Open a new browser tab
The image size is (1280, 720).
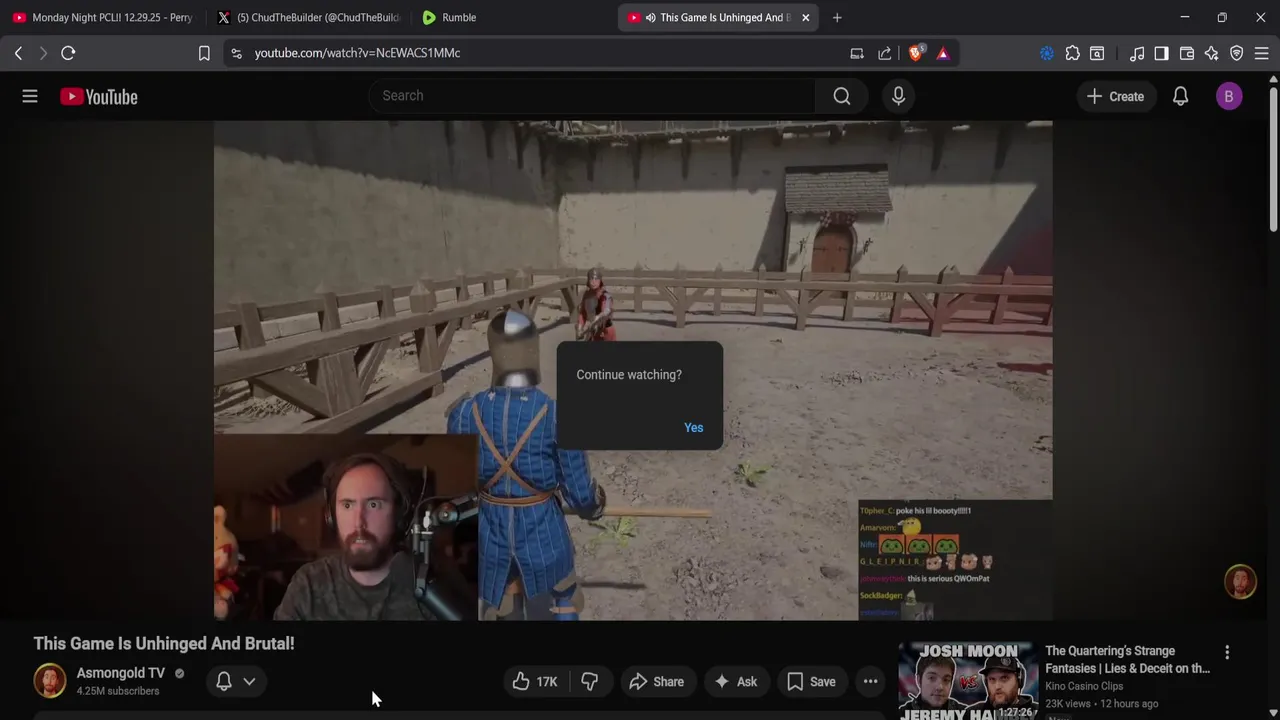pos(837,17)
